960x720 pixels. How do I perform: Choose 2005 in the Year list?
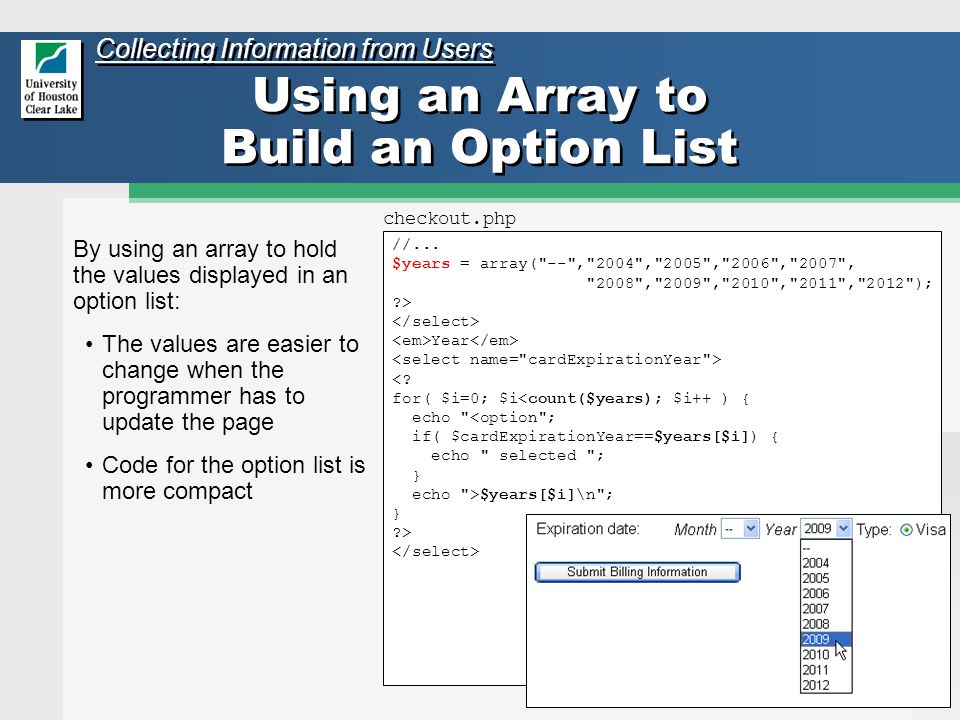click(x=825, y=578)
